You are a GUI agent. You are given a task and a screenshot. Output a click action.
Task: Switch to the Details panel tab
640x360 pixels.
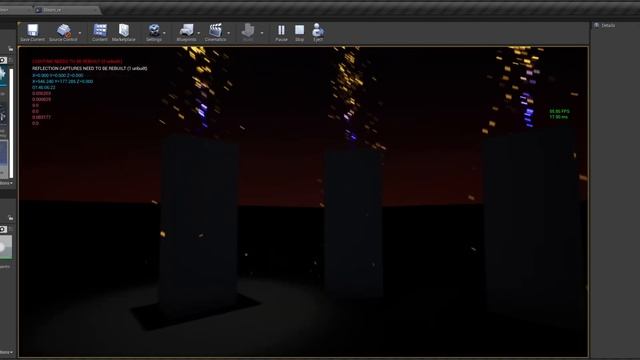point(605,25)
